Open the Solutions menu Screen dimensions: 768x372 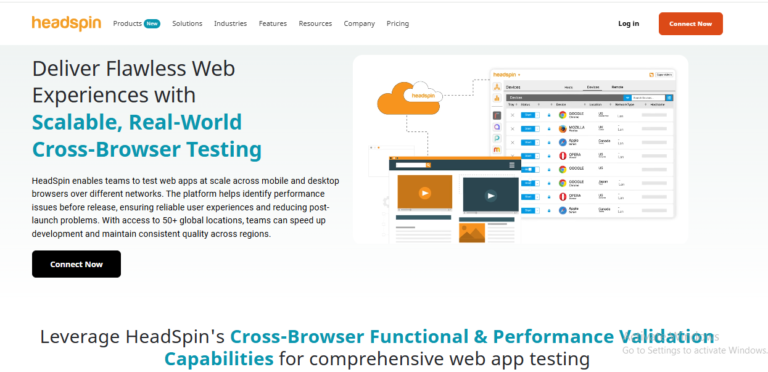click(x=187, y=23)
